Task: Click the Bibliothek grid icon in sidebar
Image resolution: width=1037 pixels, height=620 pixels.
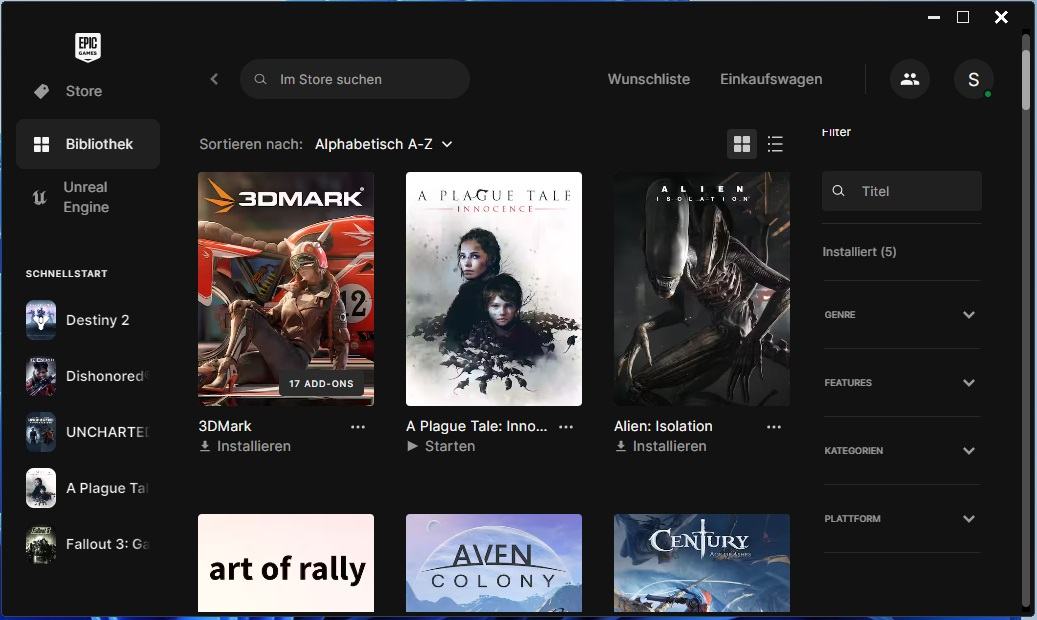Action: pyautogui.click(x=41, y=144)
